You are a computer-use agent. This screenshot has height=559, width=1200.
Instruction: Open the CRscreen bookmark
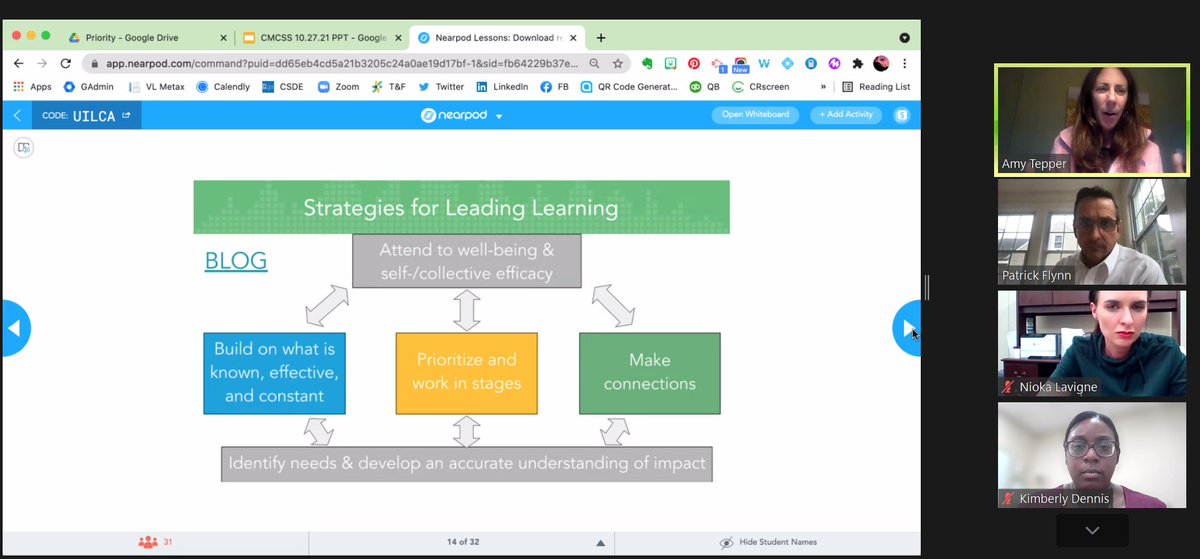(761, 87)
